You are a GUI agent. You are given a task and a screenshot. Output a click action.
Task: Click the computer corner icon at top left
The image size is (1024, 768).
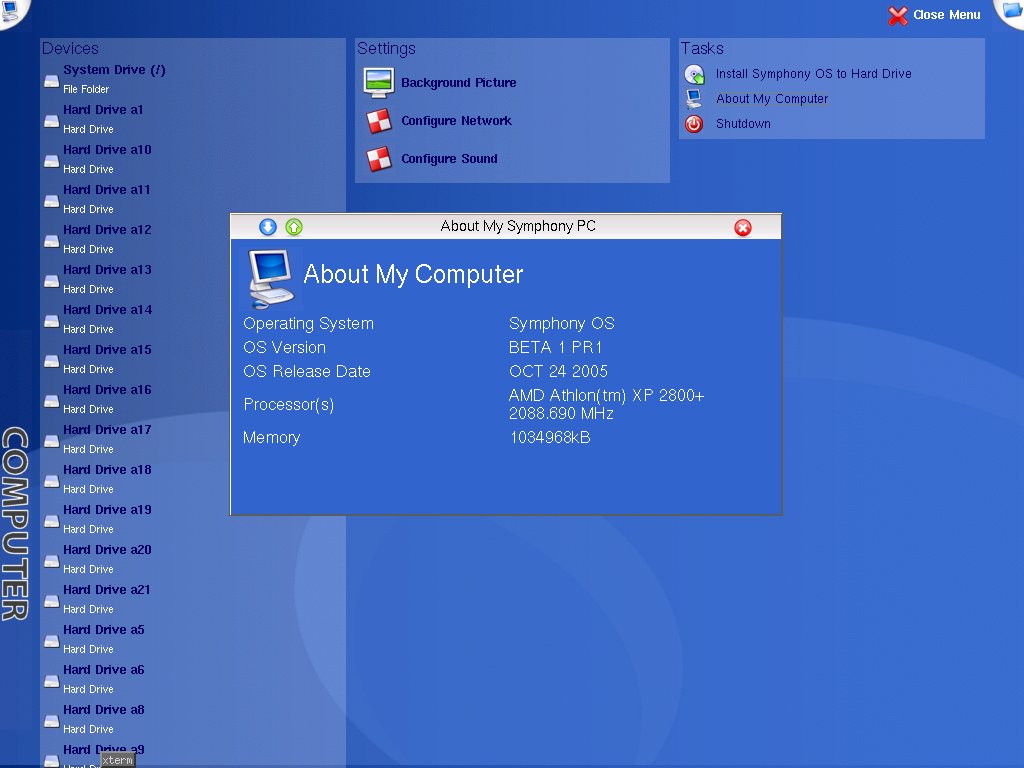click(10, 10)
